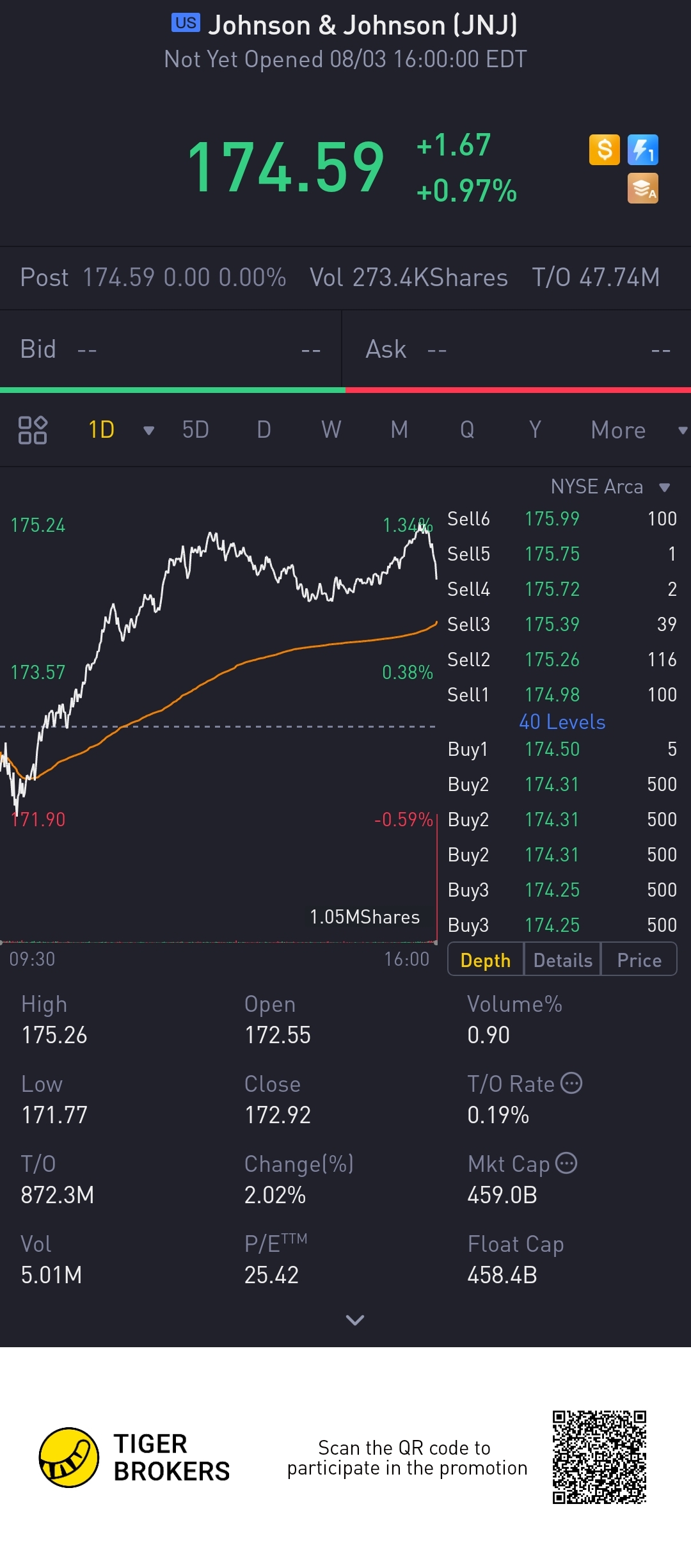The width and height of the screenshot is (691, 1568).
Task: Tap the T/O Rate info icon
Action: click(571, 1083)
